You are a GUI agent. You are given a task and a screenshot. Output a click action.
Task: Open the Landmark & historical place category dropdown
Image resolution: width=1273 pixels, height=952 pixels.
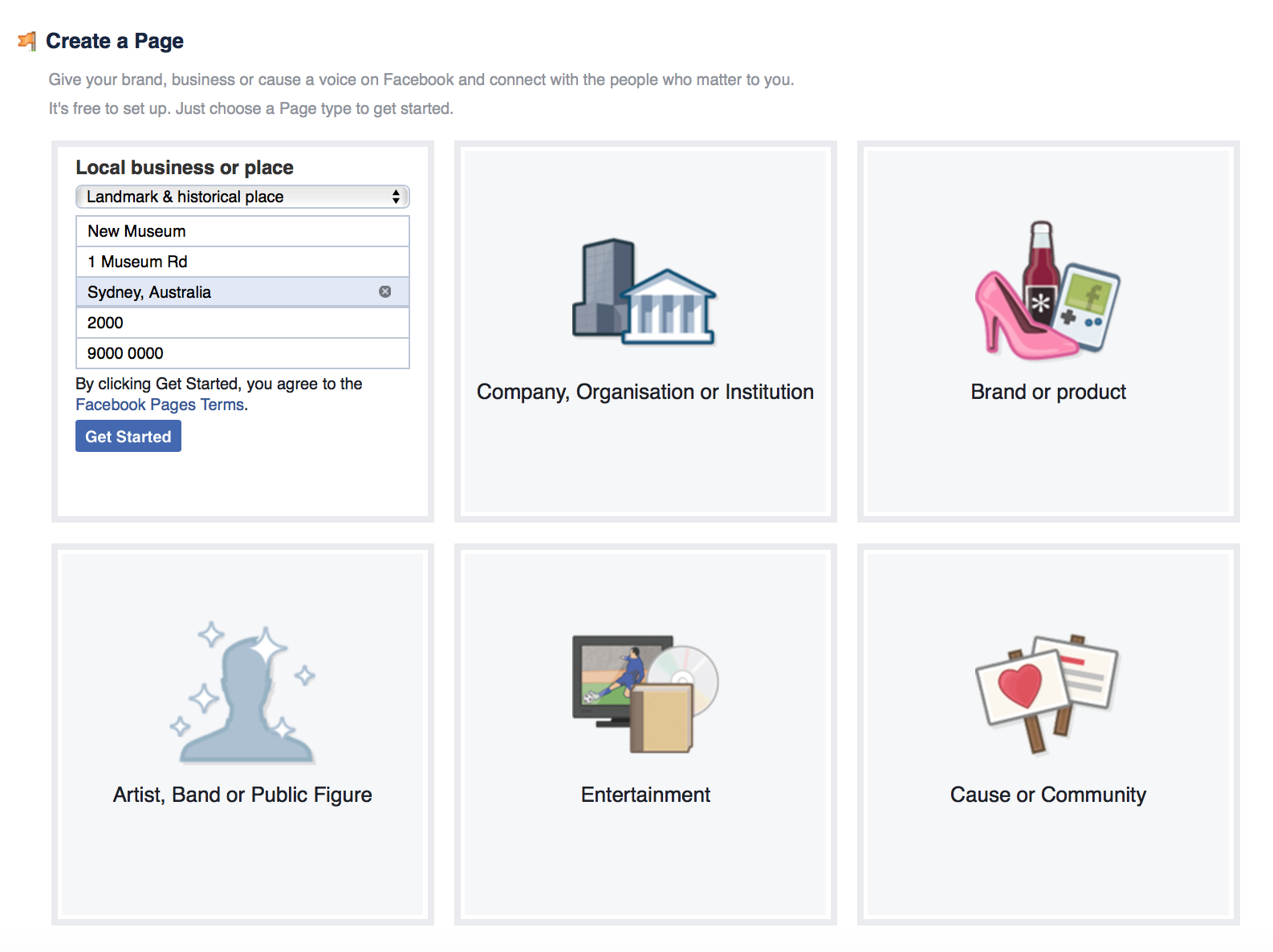pos(242,197)
